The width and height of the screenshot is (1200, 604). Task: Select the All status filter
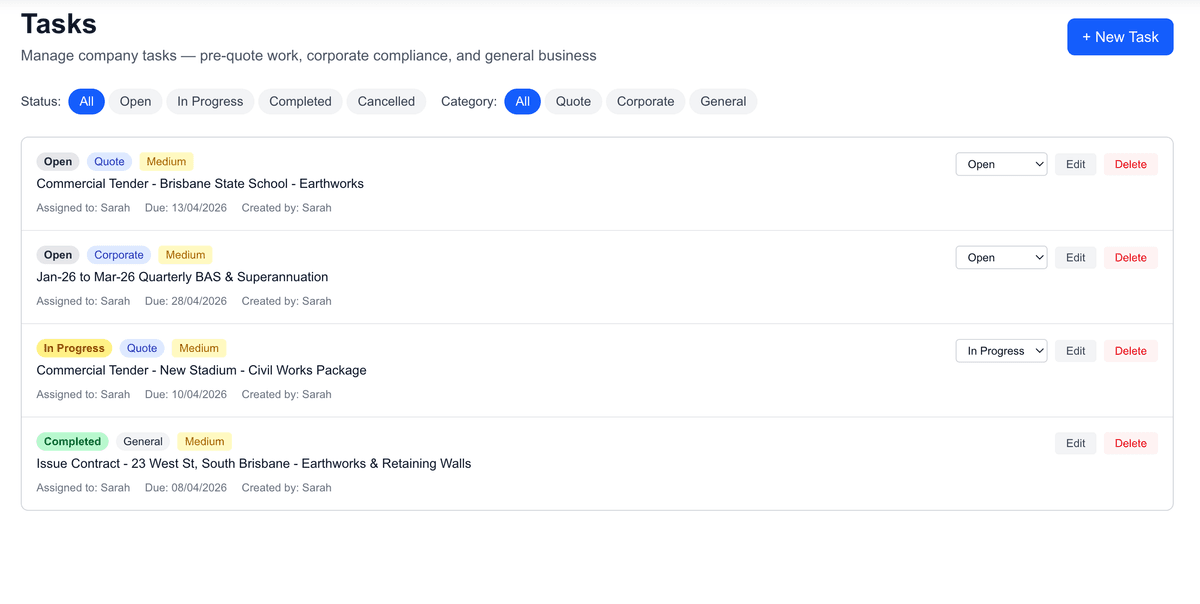click(86, 101)
